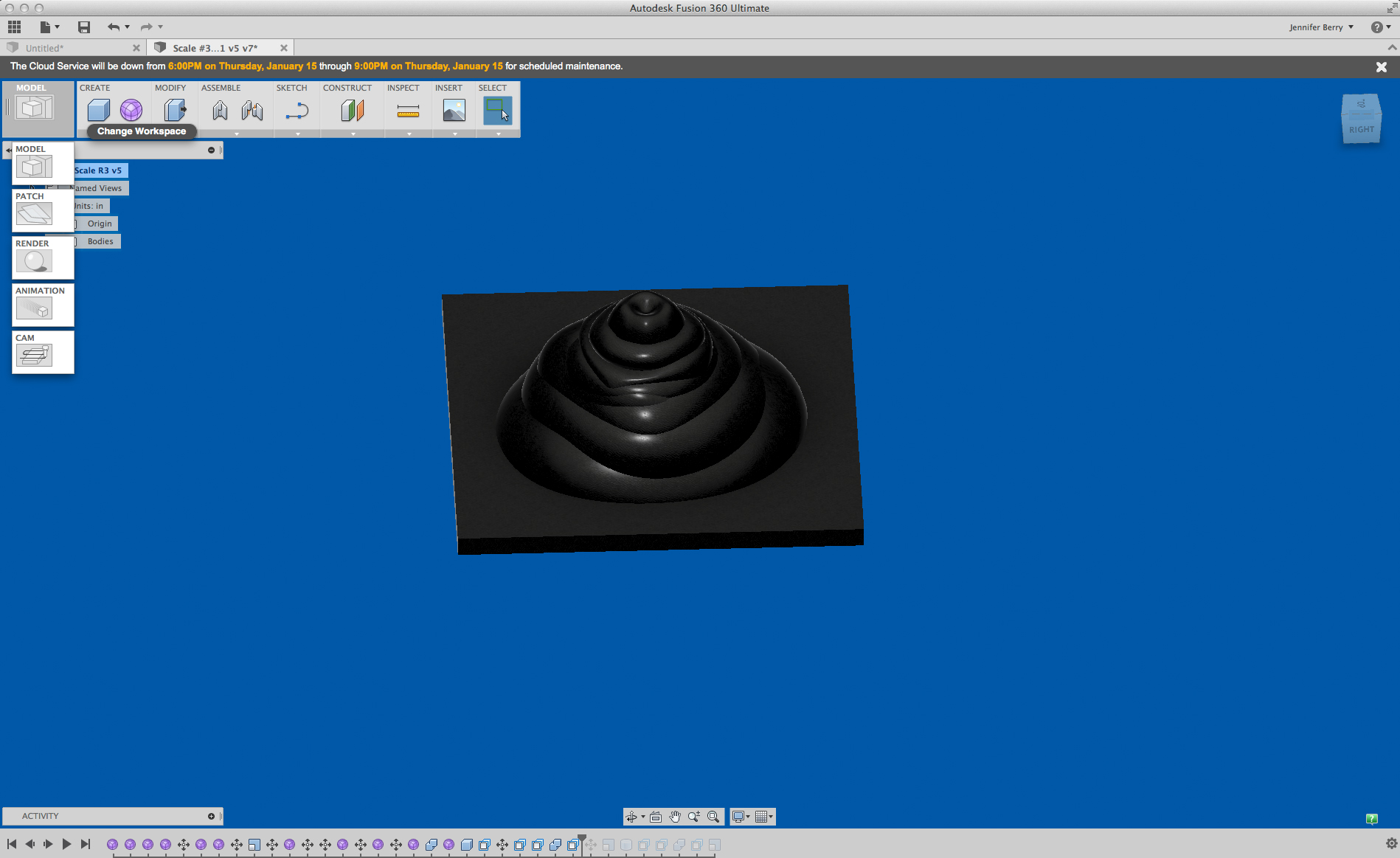Launch the purple Create Form tool

tap(131, 111)
